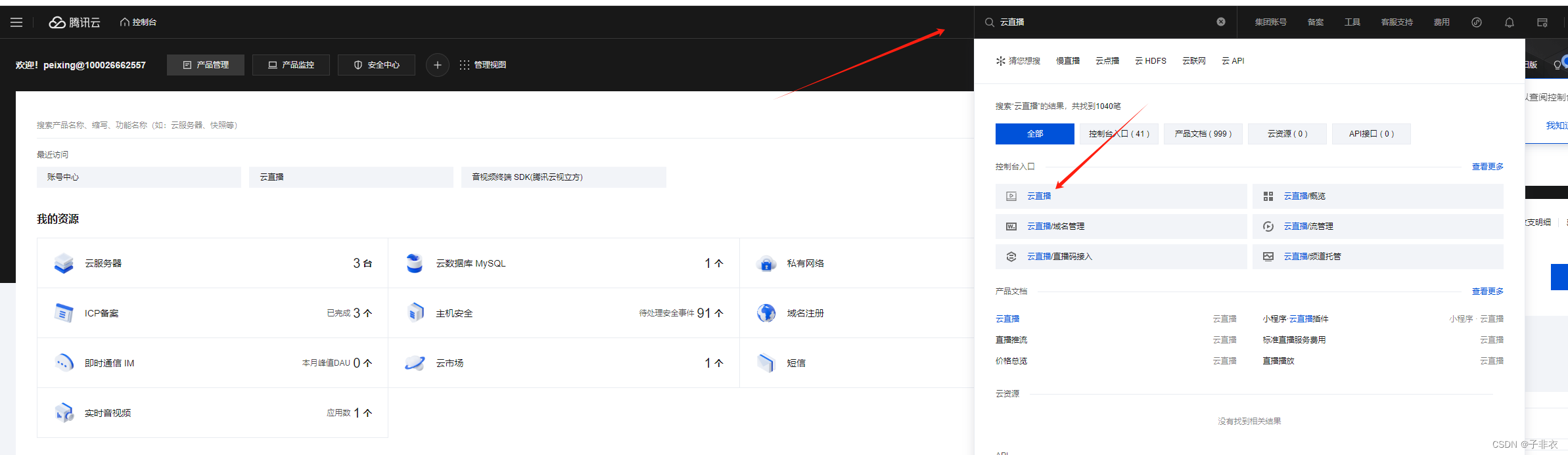Viewport: 1568px width, 455px height.
Task: Click the 云服务器 resource icon
Action: 64,263
